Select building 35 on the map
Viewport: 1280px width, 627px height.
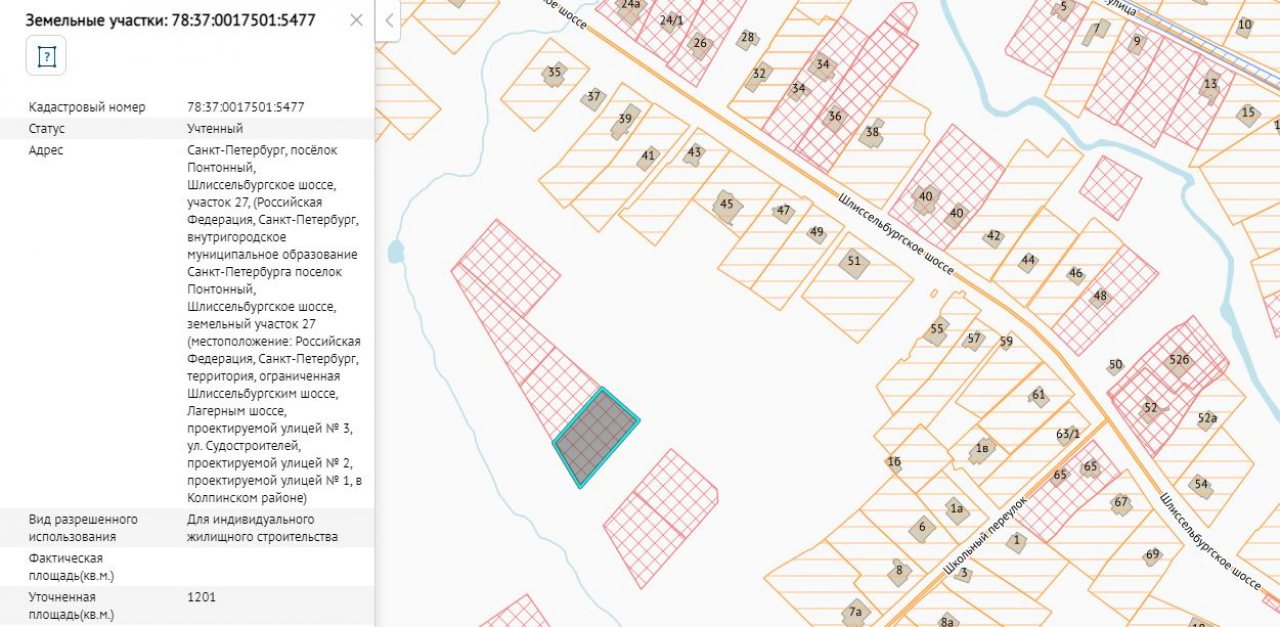(554, 72)
